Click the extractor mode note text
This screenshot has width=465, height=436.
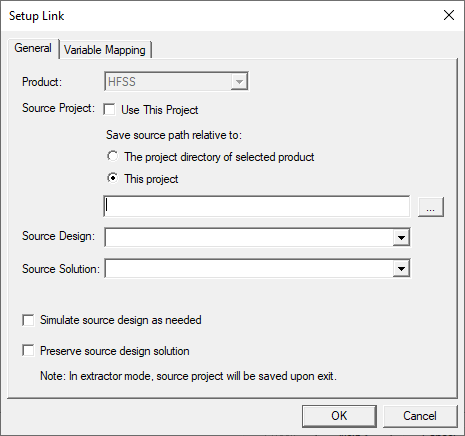[x=188, y=376]
